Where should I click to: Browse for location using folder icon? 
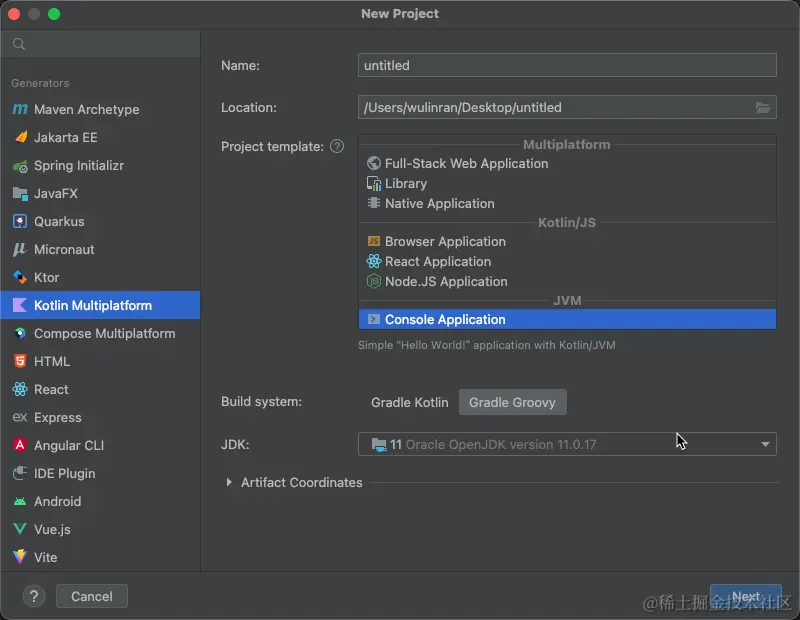coord(763,108)
